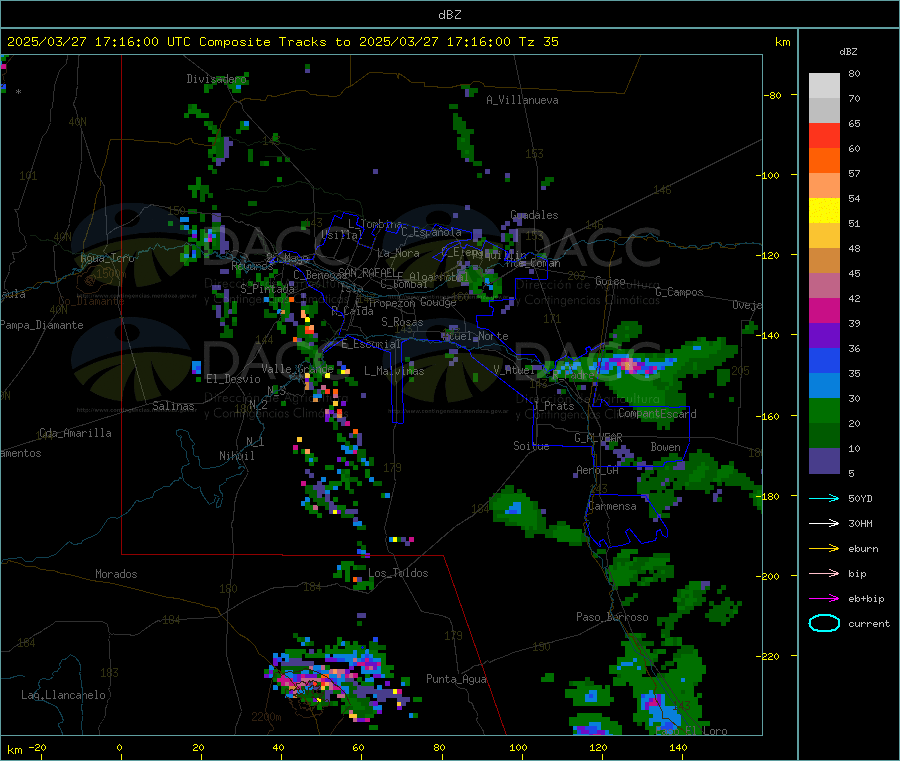The image size is (900, 761).
Task: Click the -80 km vertical axis tick
Action: pyautogui.click(x=773, y=95)
